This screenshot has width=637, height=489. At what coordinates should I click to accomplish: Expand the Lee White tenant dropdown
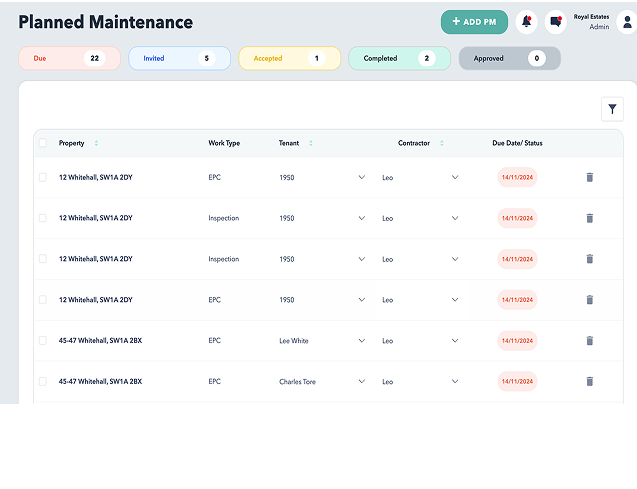click(x=362, y=340)
